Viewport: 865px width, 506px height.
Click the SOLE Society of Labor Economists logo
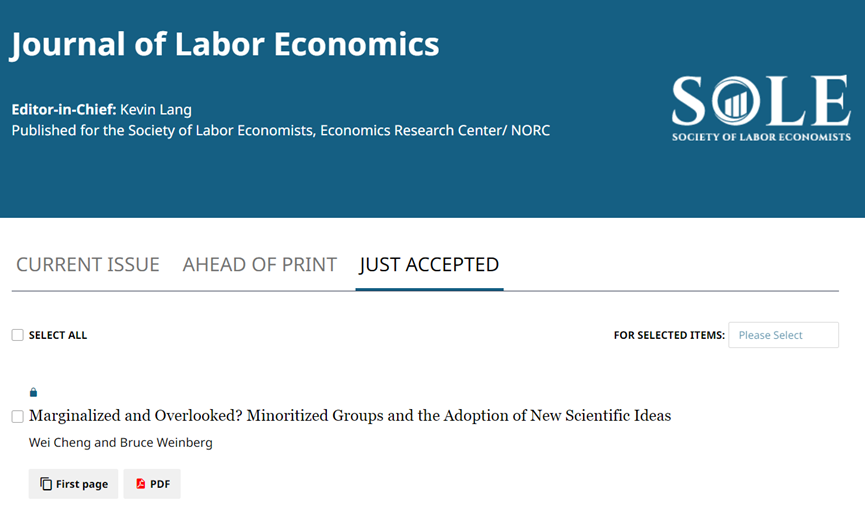(761, 107)
